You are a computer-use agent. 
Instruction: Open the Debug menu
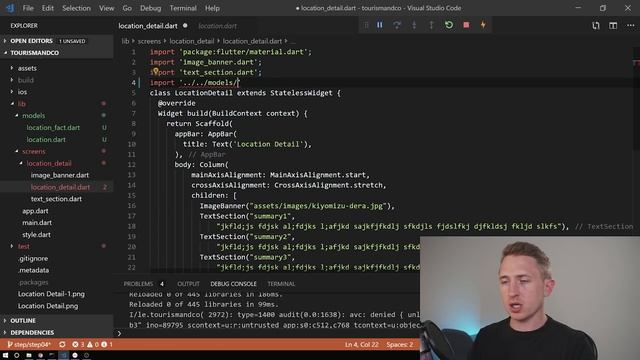[151, 8]
